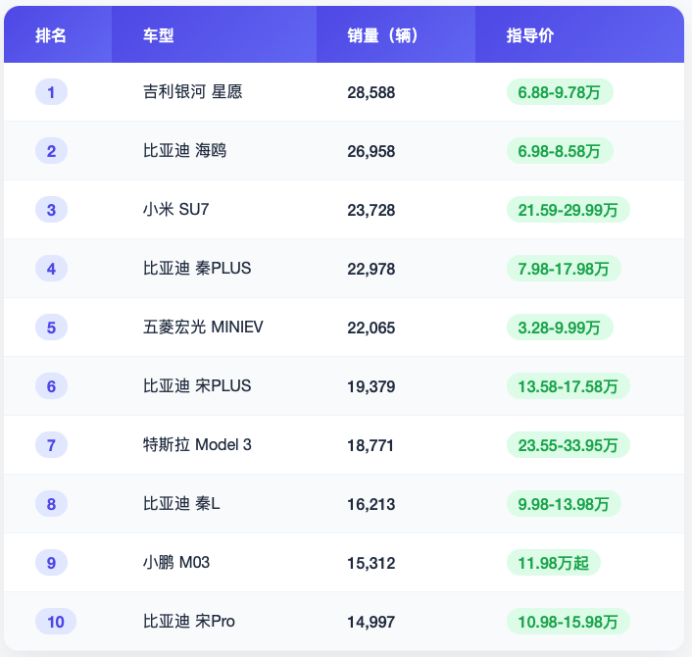Click sales figure 16,213

(371, 504)
